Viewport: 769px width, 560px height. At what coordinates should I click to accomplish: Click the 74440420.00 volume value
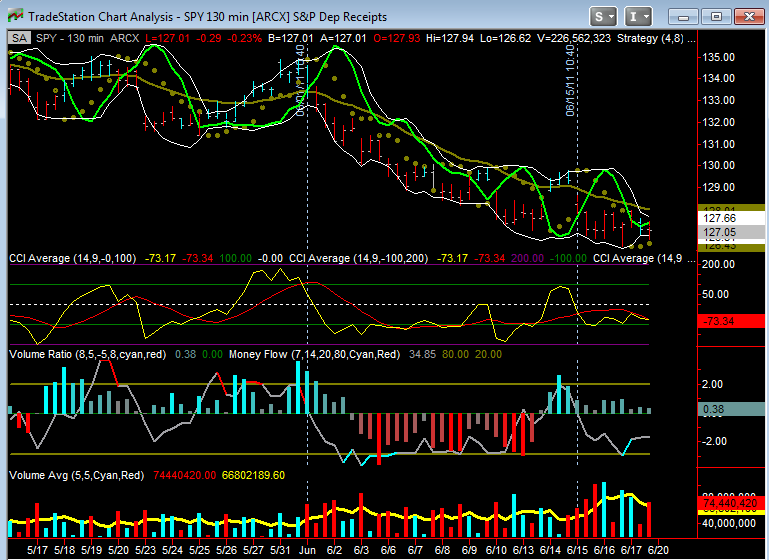click(x=184, y=475)
